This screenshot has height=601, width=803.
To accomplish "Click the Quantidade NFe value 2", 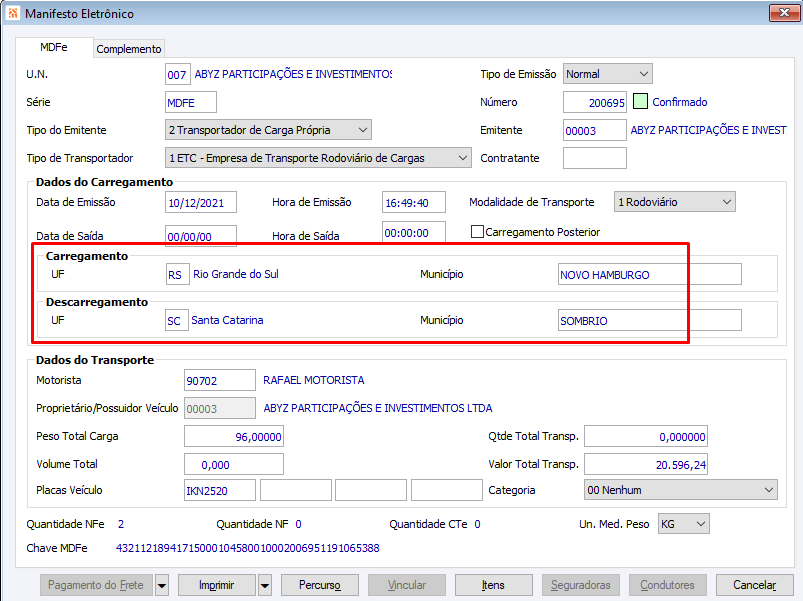I will (121, 524).
